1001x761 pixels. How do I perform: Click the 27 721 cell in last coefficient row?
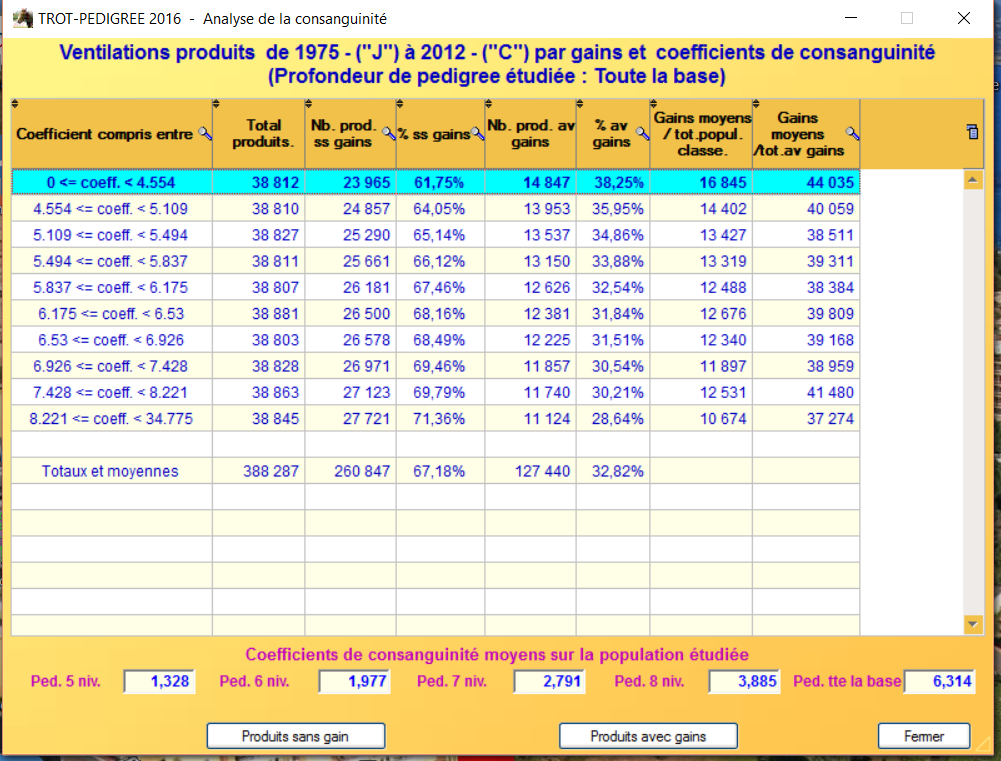pos(350,418)
